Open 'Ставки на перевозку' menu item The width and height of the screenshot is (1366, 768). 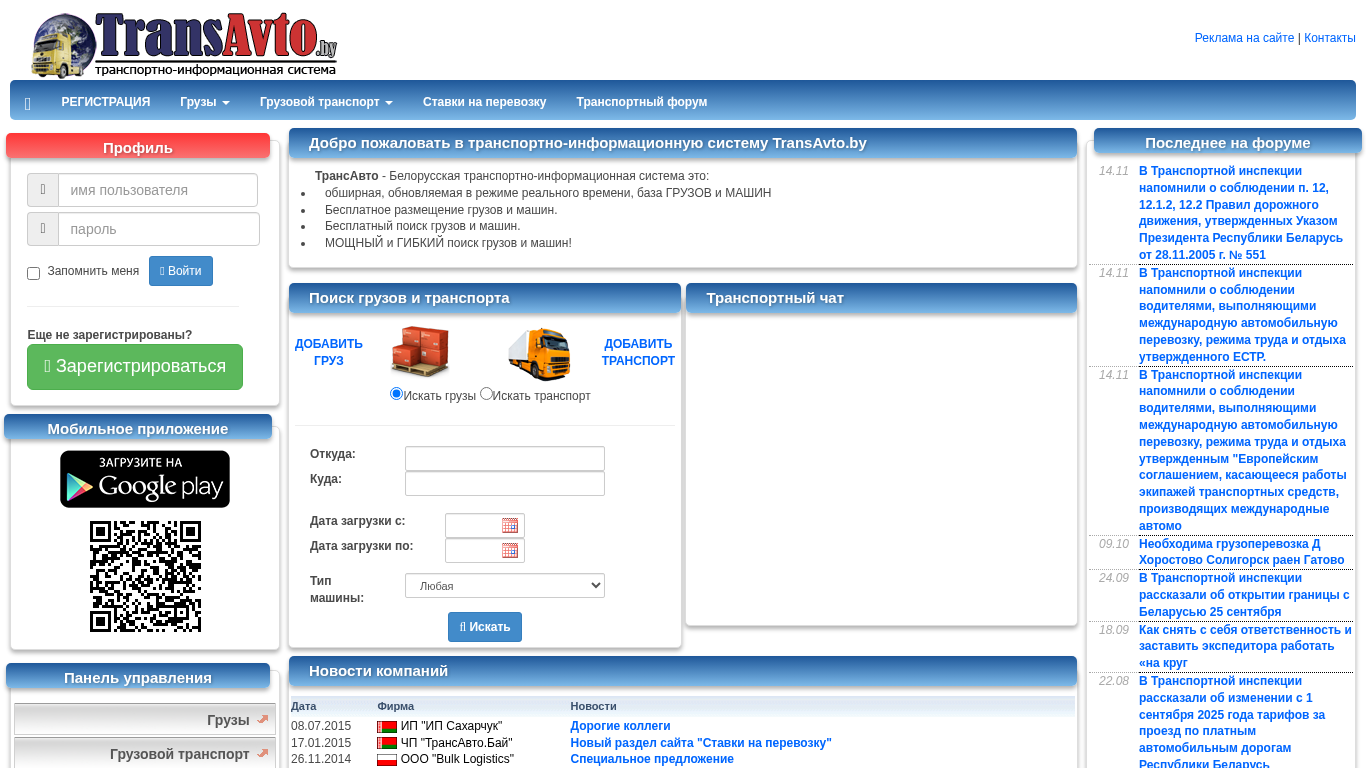[x=485, y=102]
